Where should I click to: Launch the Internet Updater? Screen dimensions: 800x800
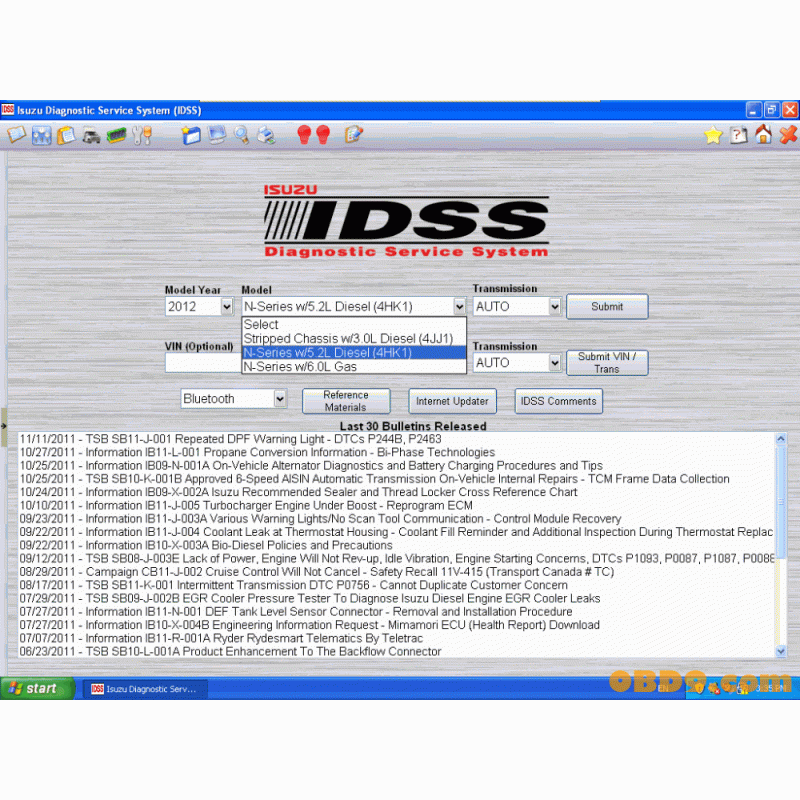[452, 401]
